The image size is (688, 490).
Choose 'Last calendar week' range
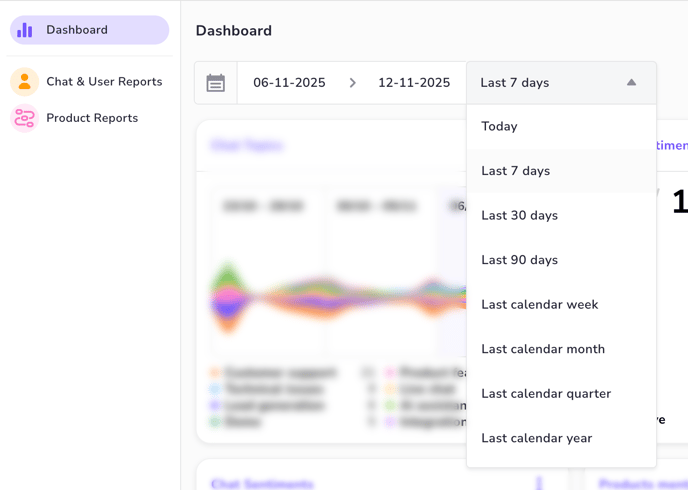click(539, 305)
